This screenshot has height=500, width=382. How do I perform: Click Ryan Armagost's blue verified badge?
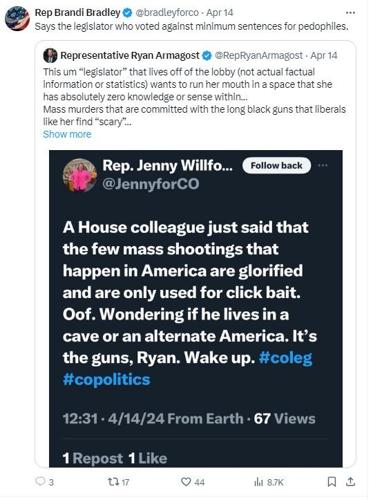pos(207,55)
